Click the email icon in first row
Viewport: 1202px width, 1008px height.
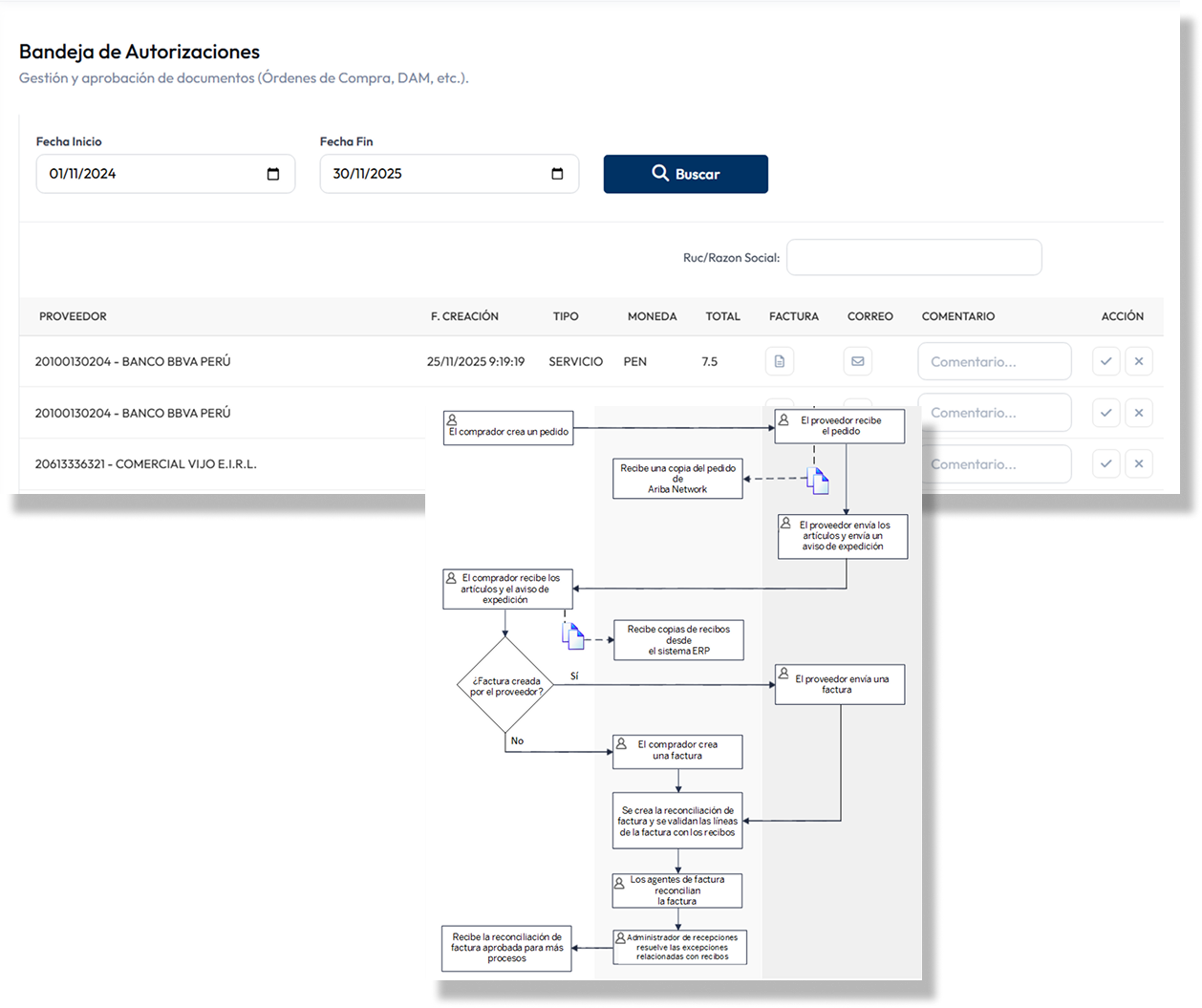pos(857,361)
